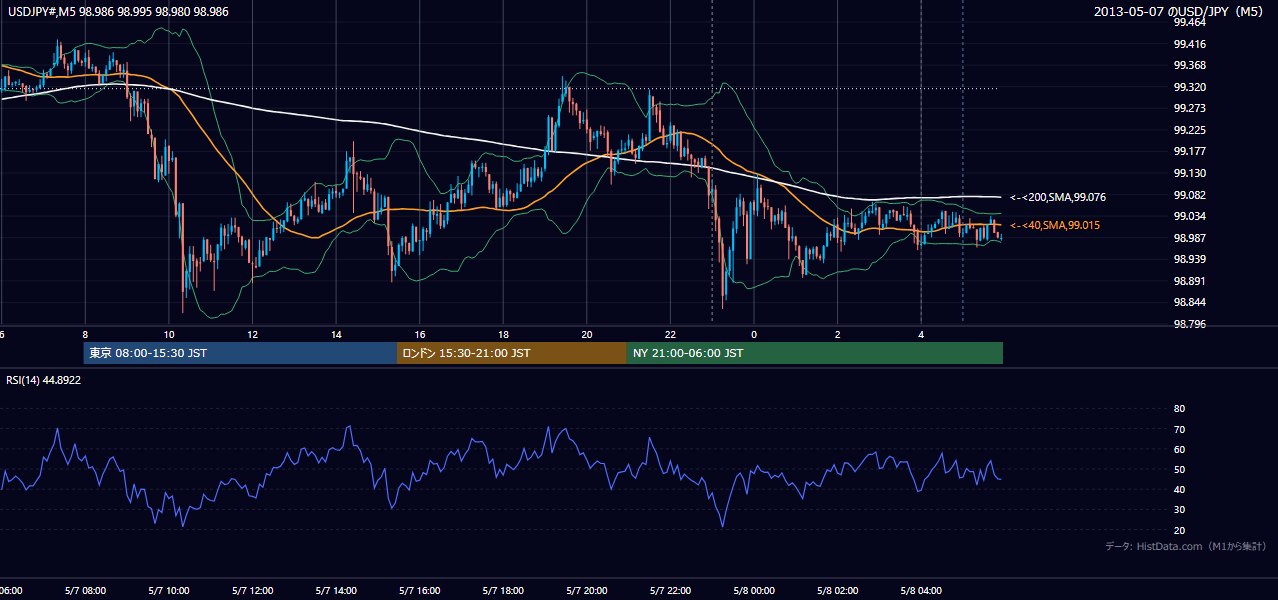This screenshot has height=600, width=1278.
Task: Click the 2013-05-07 USD/JPY (M5) chart title
Action: [1180, 12]
